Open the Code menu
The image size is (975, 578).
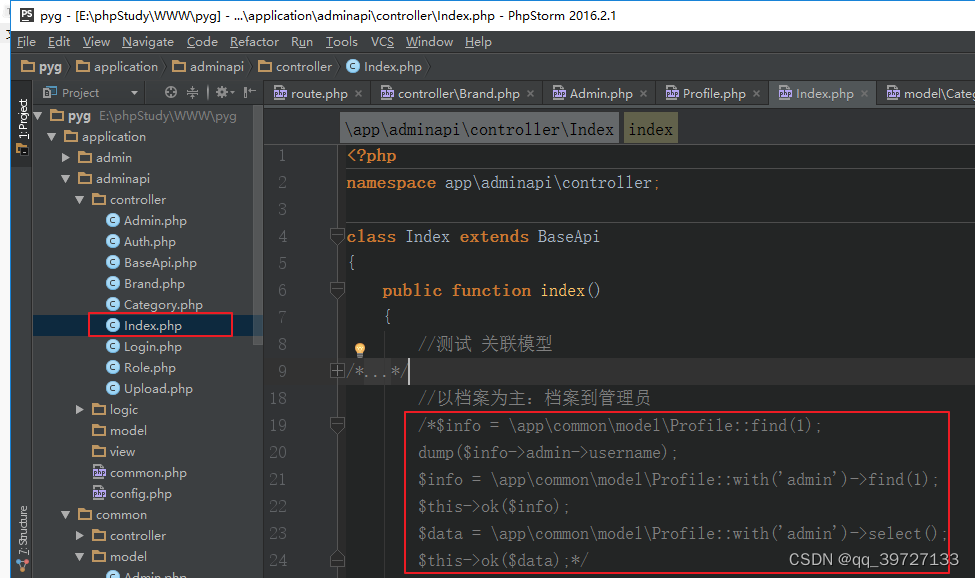(x=202, y=42)
